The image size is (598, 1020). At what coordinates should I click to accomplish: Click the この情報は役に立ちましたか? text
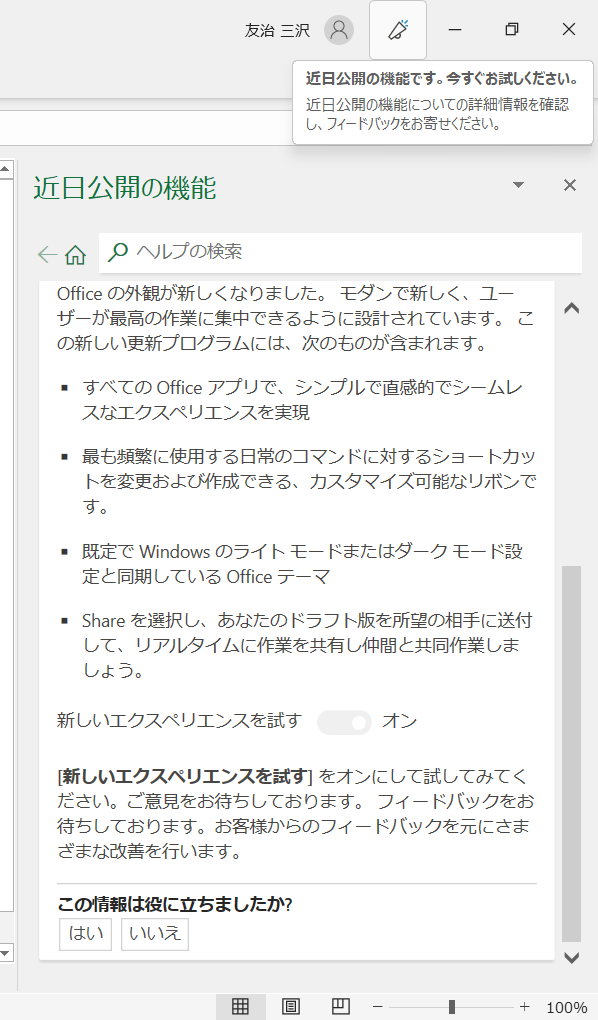tap(175, 904)
